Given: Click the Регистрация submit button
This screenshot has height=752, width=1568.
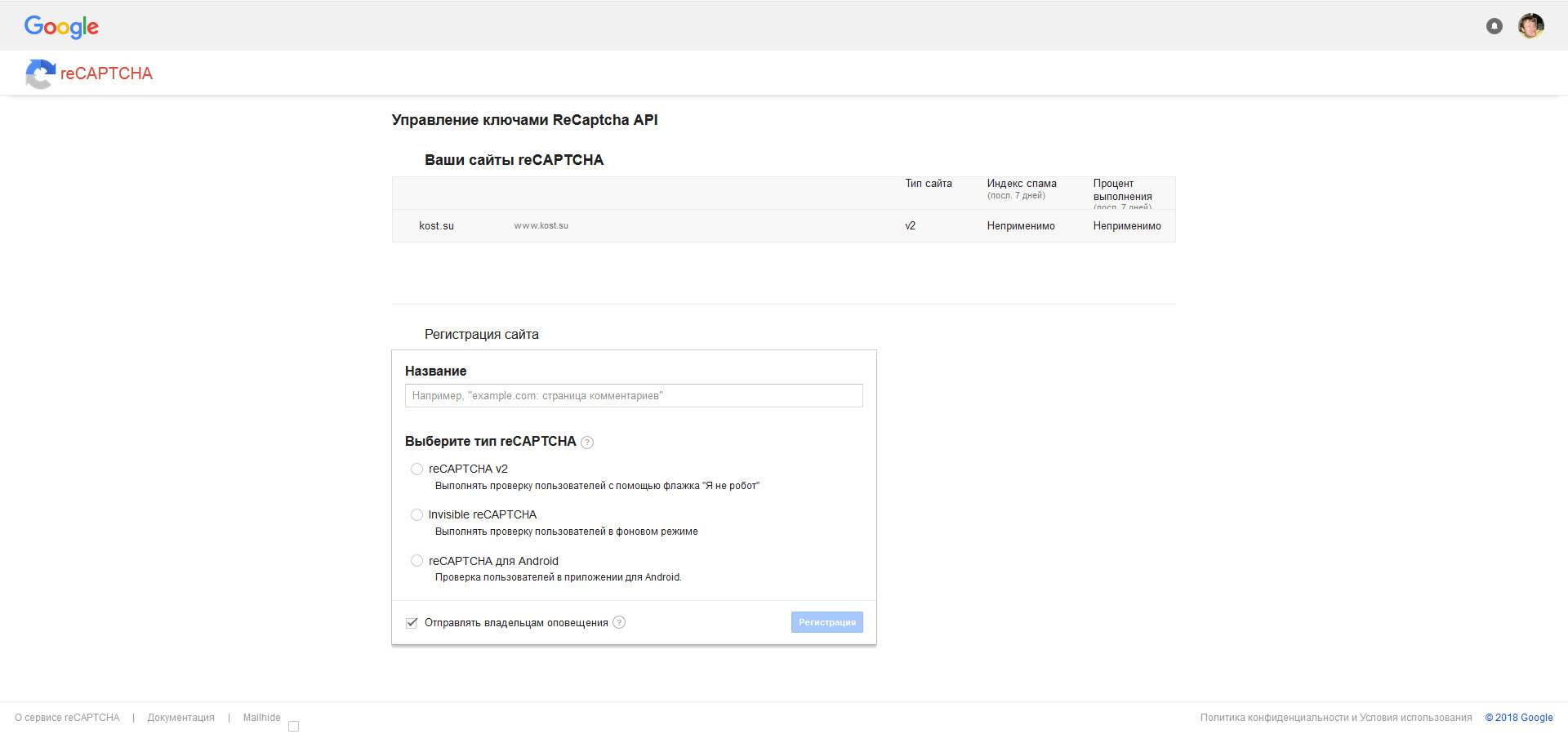Looking at the screenshot, I should coord(826,622).
